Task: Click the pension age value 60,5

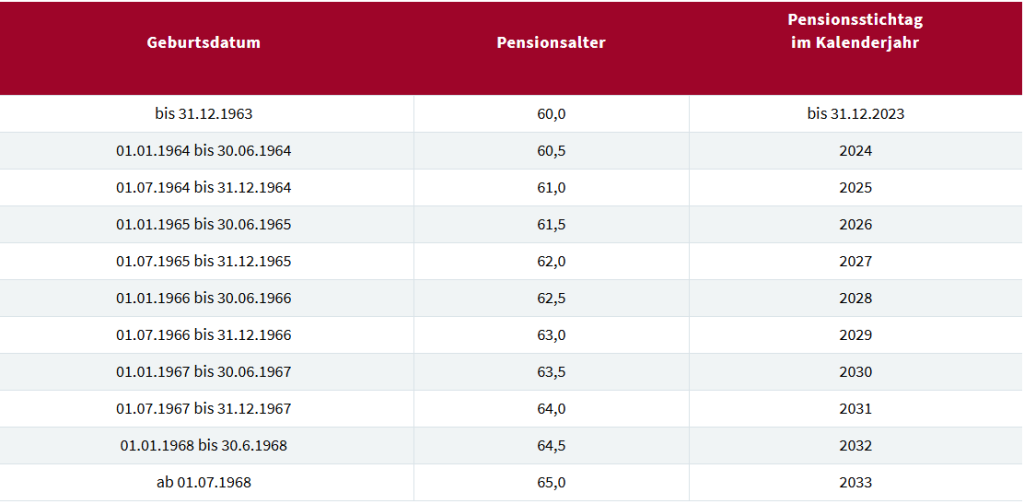Action: point(551,151)
